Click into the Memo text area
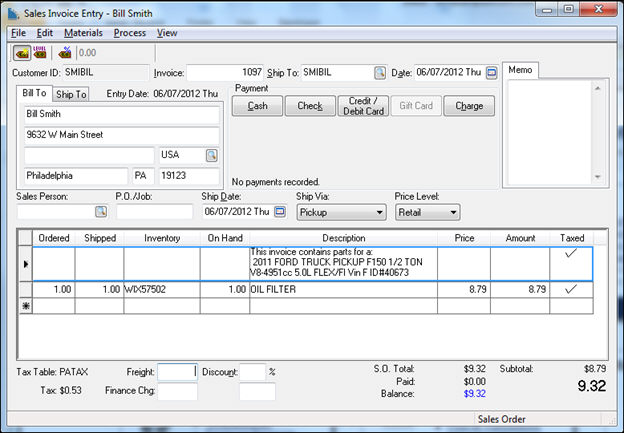624x433 pixels. [550, 133]
